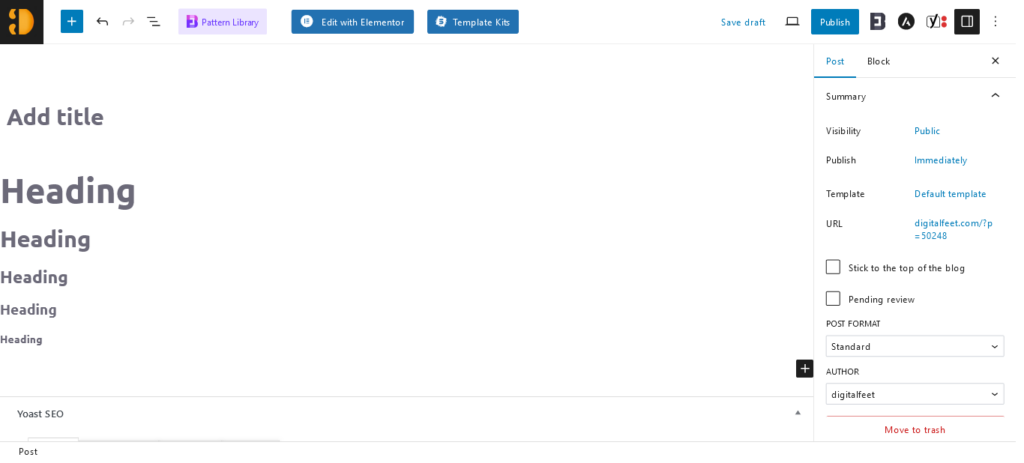Check Stick to the top of the blog
Viewport: 1024px width, 463px height.
(x=833, y=267)
